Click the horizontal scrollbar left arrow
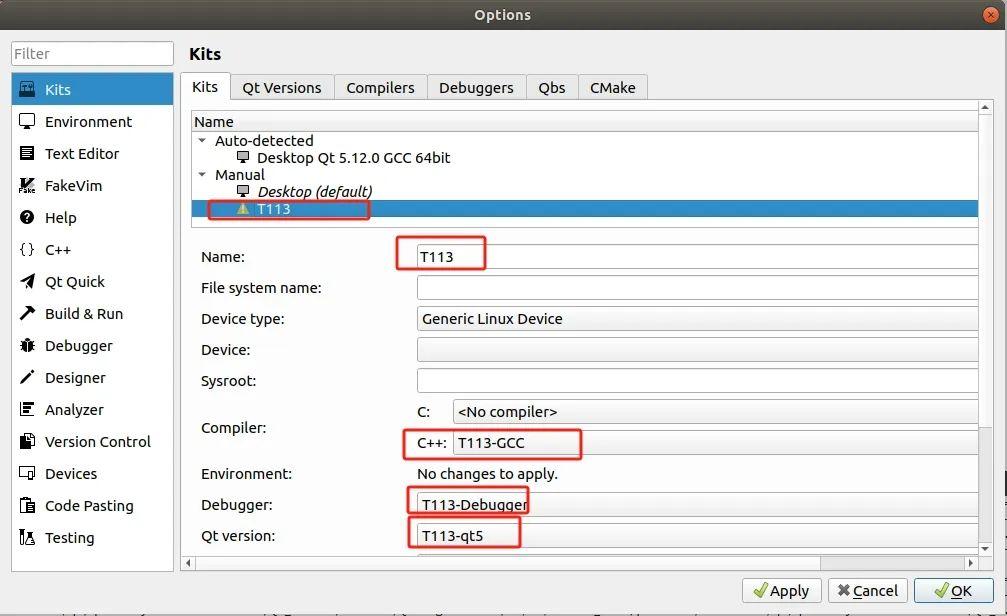Viewport: 1007px width, 616px height. point(188,563)
